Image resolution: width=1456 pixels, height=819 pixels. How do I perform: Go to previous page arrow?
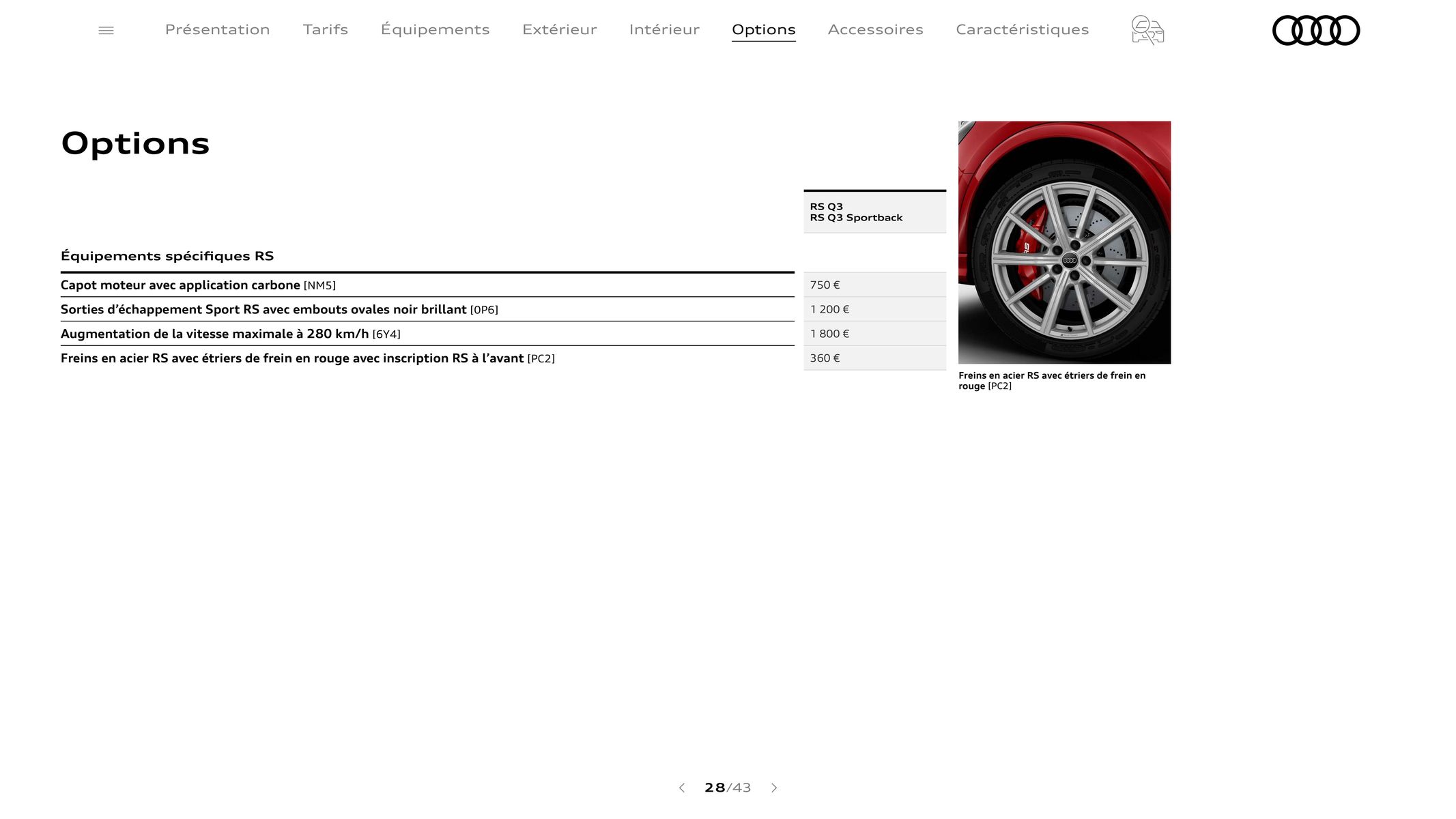point(681,788)
